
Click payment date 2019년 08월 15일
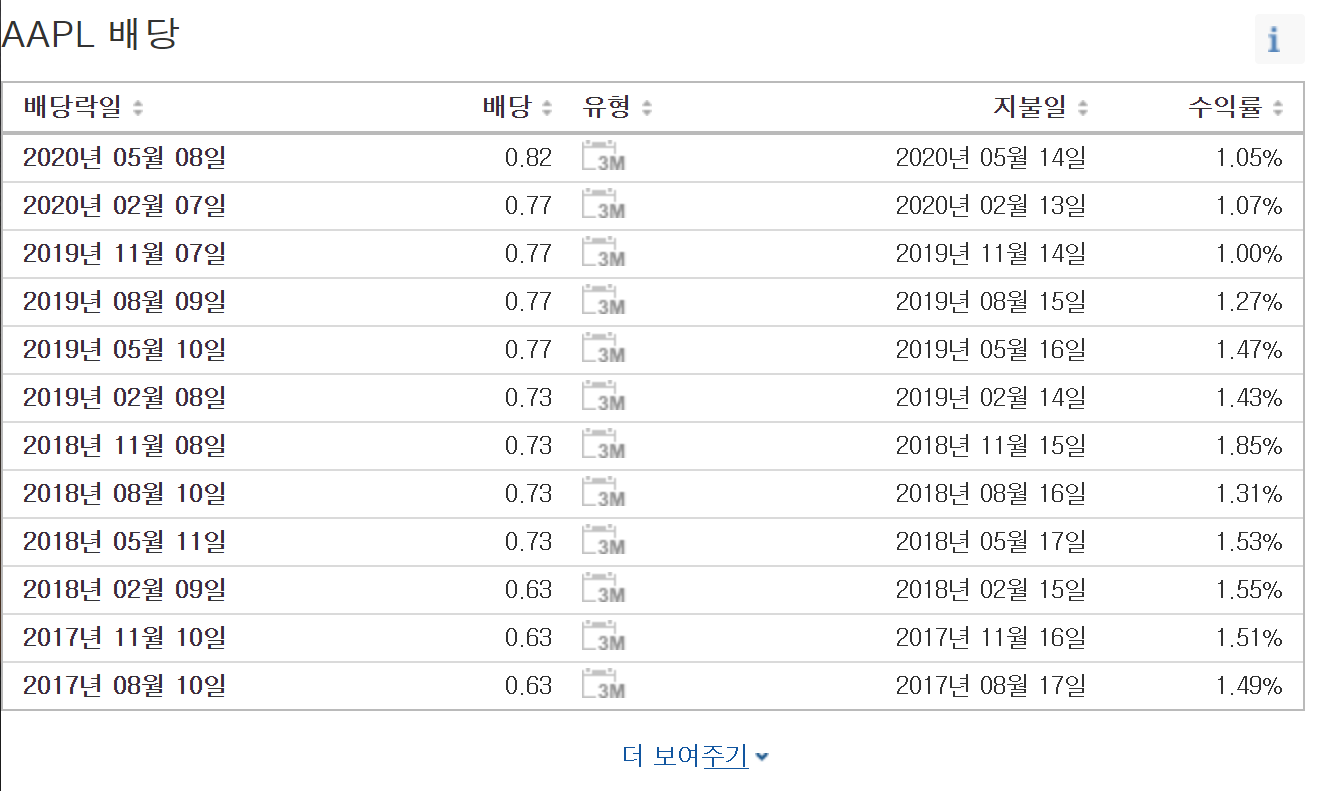(x=990, y=302)
